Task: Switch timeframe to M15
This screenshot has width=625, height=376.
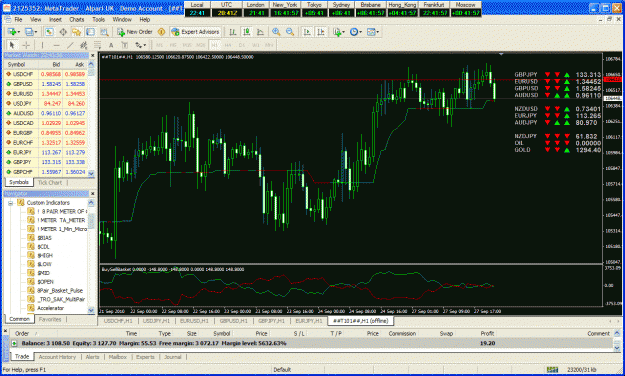Action: coord(187,45)
